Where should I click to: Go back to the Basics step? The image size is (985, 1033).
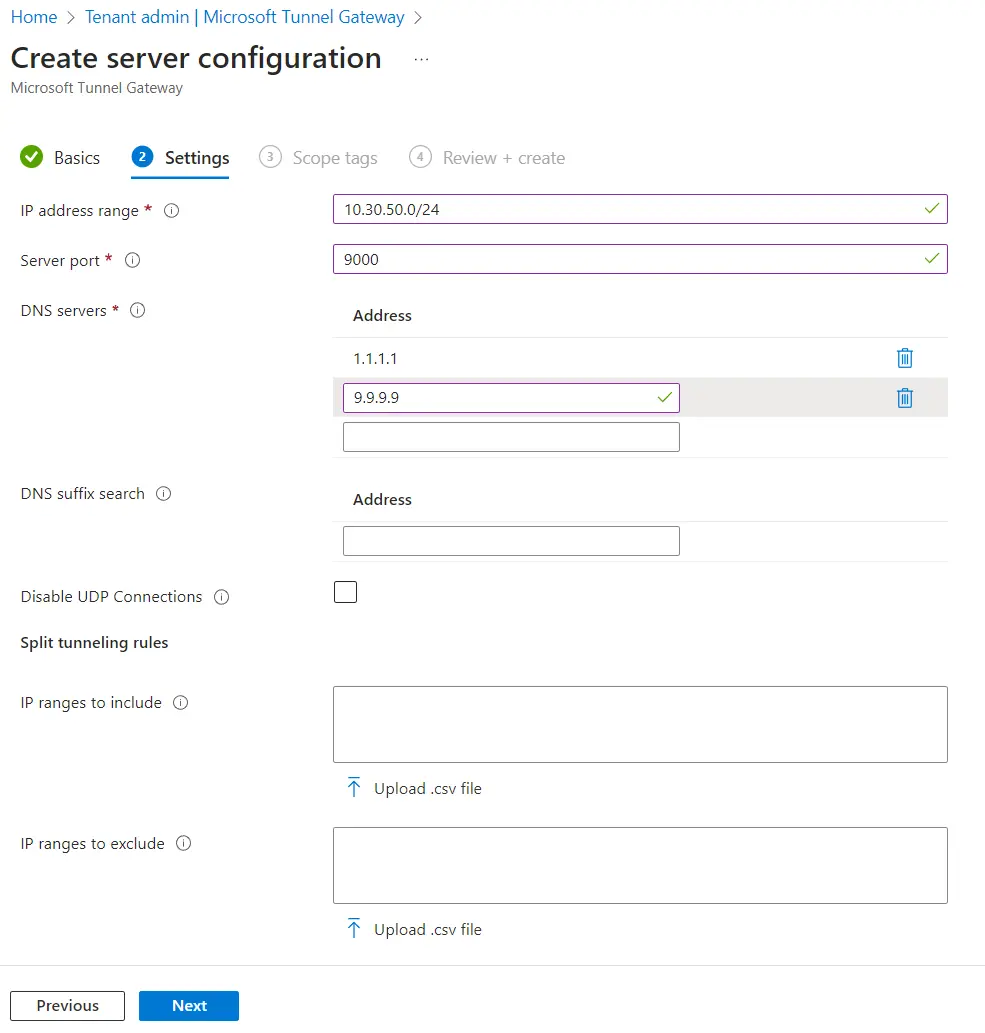tap(61, 158)
